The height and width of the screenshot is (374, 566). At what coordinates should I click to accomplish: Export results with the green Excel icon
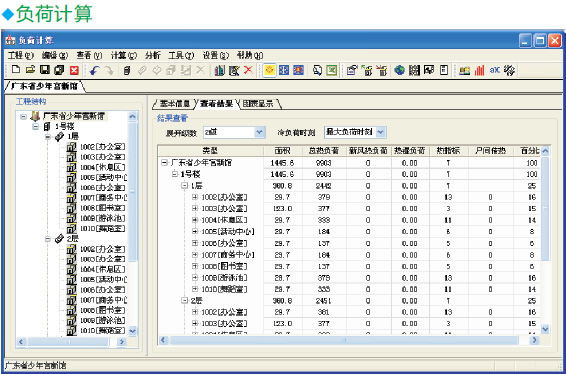[x=331, y=70]
